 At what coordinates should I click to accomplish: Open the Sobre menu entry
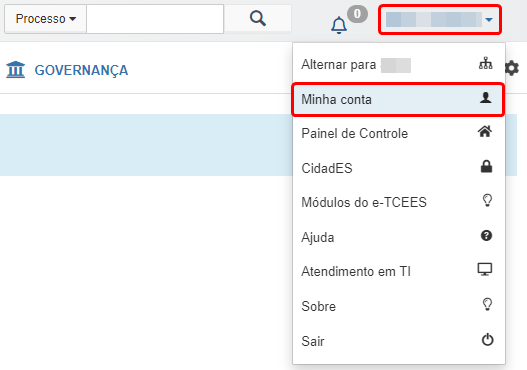399,306
